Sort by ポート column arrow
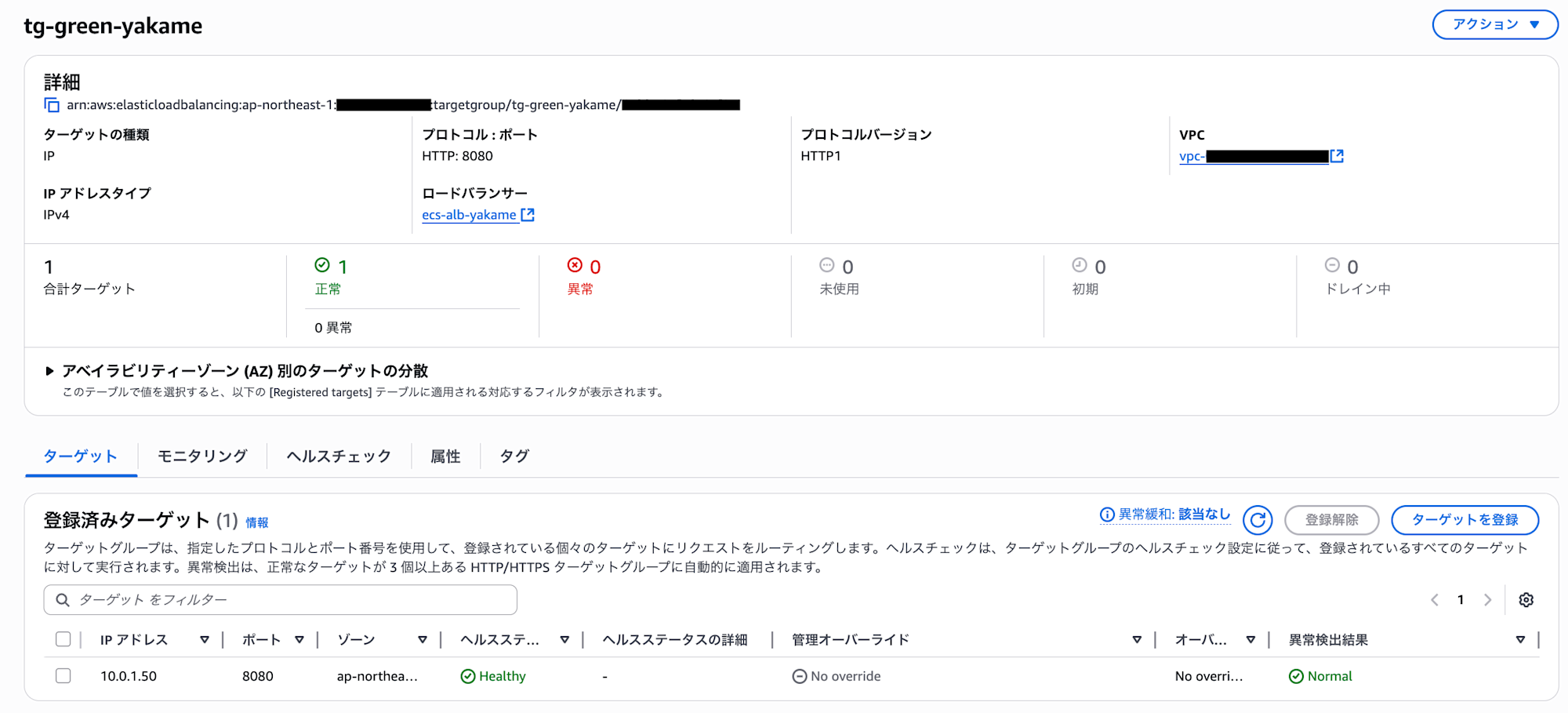 299,640
